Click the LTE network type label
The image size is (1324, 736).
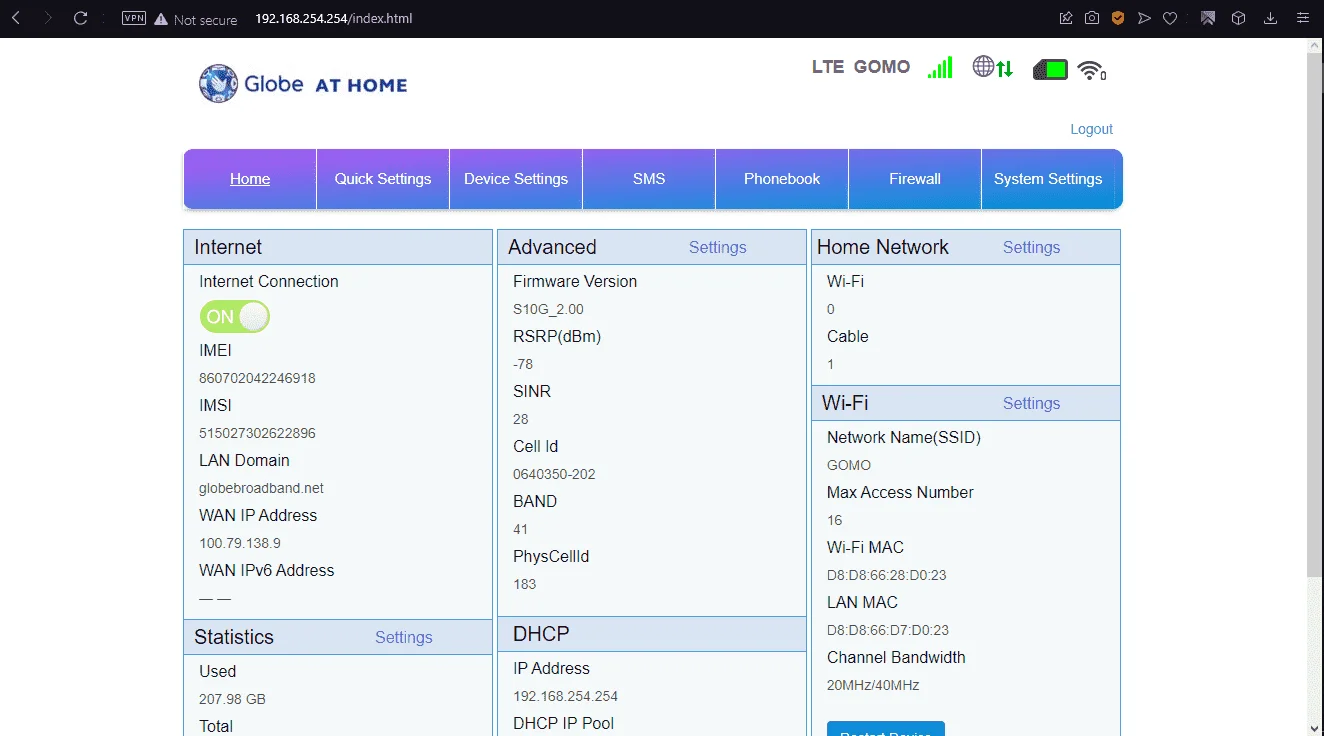pos(828,67)
